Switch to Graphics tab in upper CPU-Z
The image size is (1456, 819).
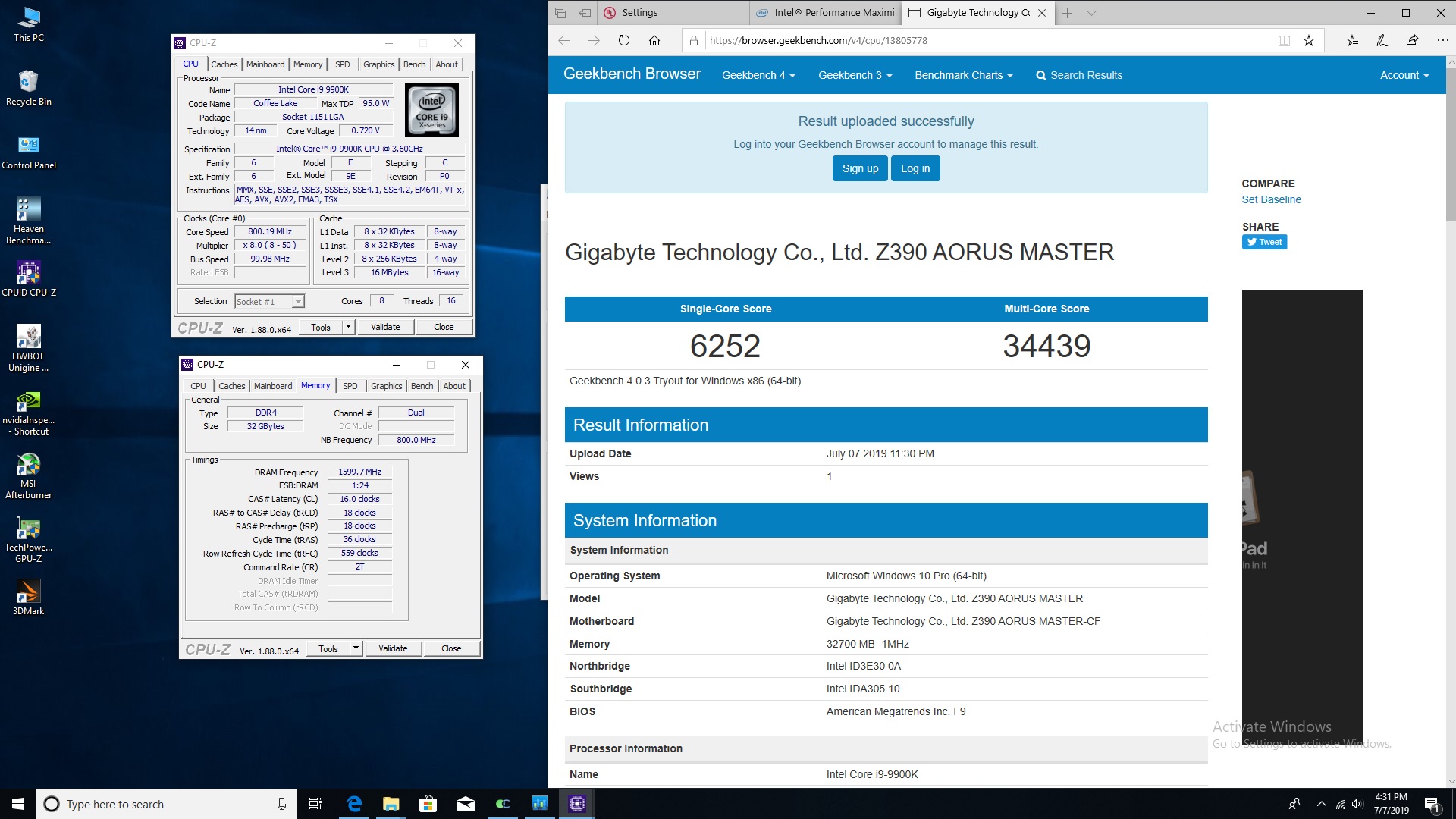pyautogui.click(x=378, y=64)
